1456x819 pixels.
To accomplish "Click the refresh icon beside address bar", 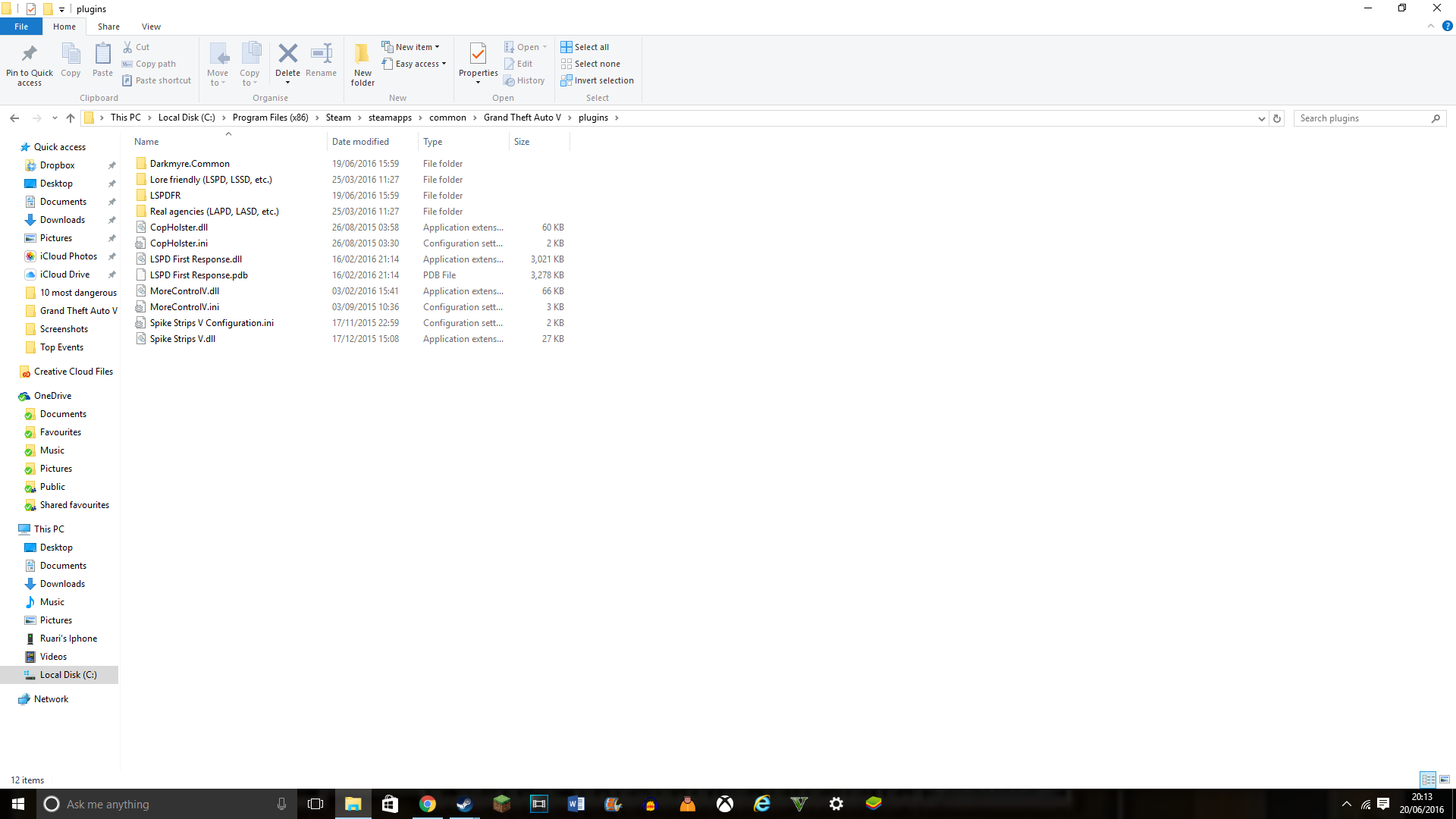I will (x=1277, y=118).
